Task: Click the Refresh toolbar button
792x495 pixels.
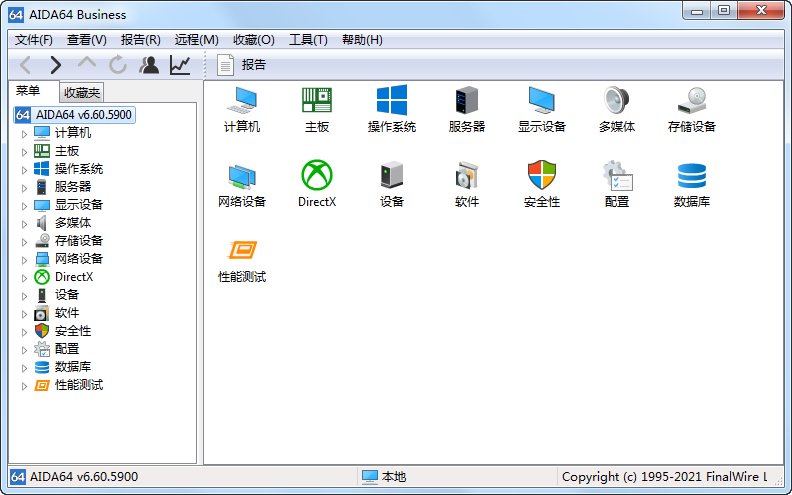Action: click(x=118, y=65)
